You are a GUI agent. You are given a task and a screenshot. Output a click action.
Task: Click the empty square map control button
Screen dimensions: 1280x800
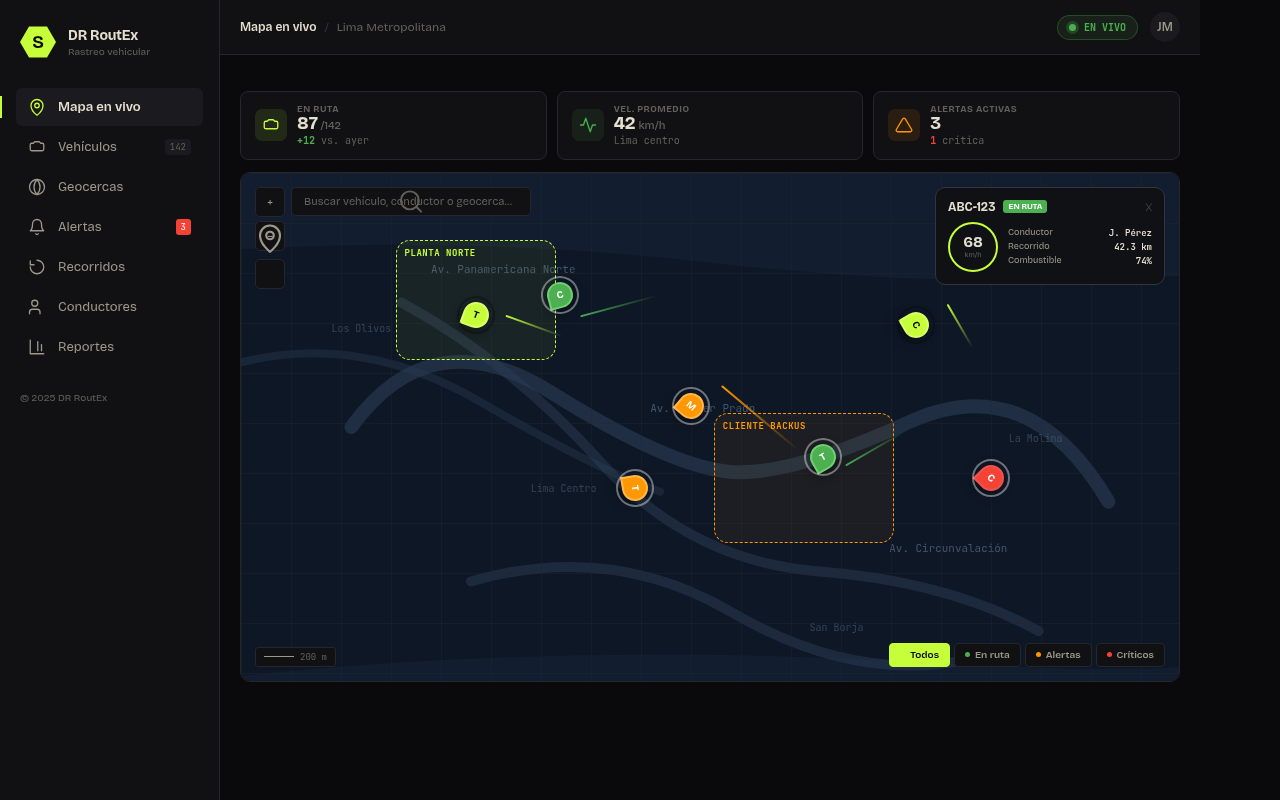pyautogui.click(x=270, y=274)
